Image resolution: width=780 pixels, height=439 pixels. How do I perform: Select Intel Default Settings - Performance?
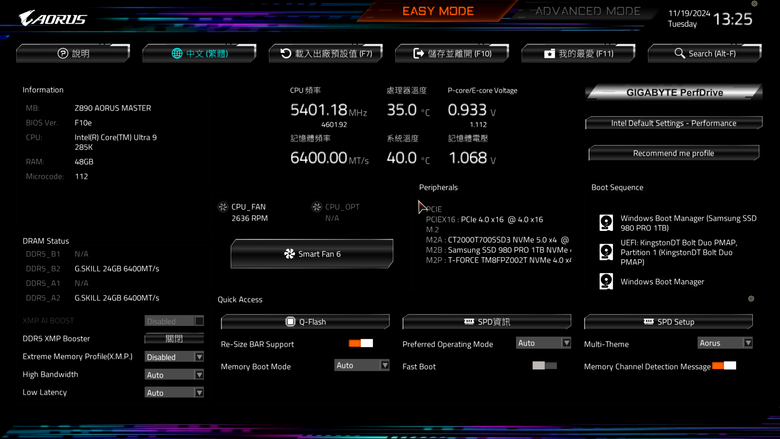(x=674, y=123)
